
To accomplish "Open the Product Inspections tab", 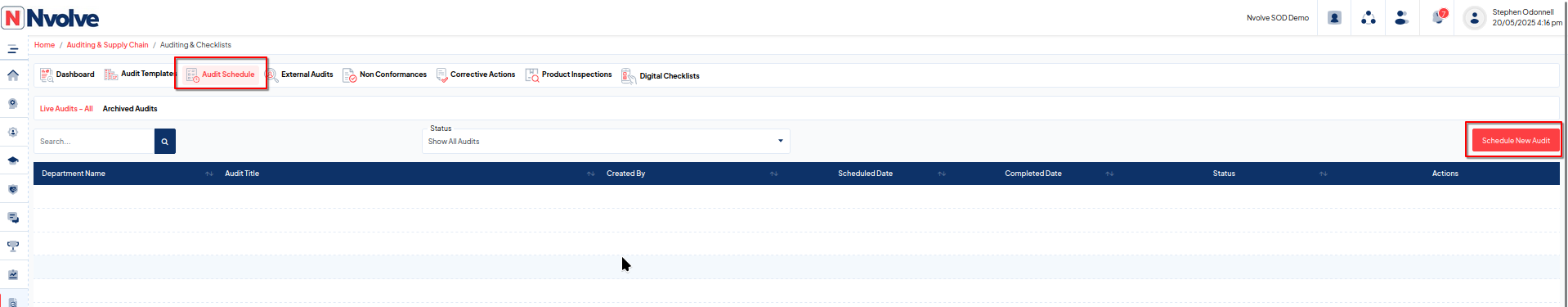I will (x=568, y=74).
